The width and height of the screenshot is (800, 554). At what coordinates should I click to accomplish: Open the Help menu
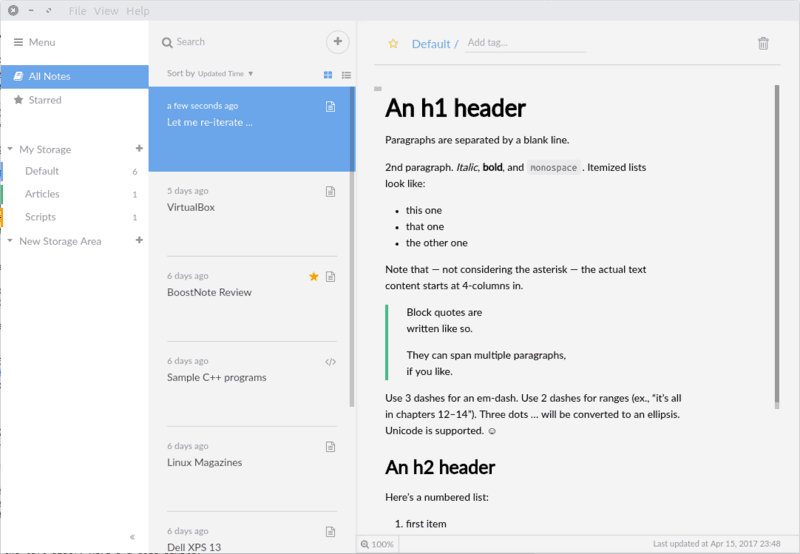[x=138, y=11]
